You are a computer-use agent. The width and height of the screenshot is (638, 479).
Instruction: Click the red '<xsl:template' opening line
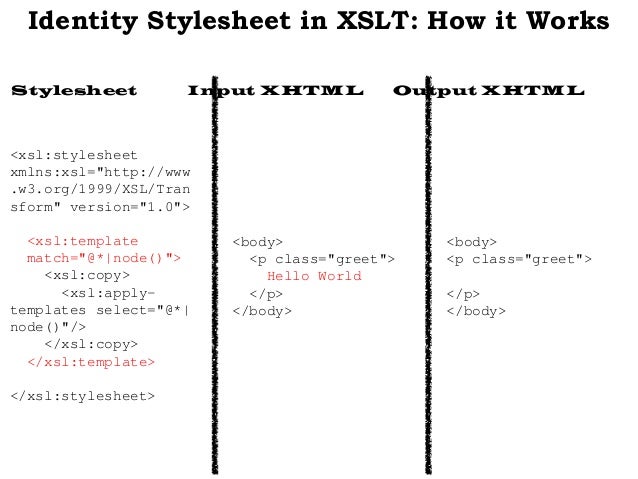pos(83,241)
